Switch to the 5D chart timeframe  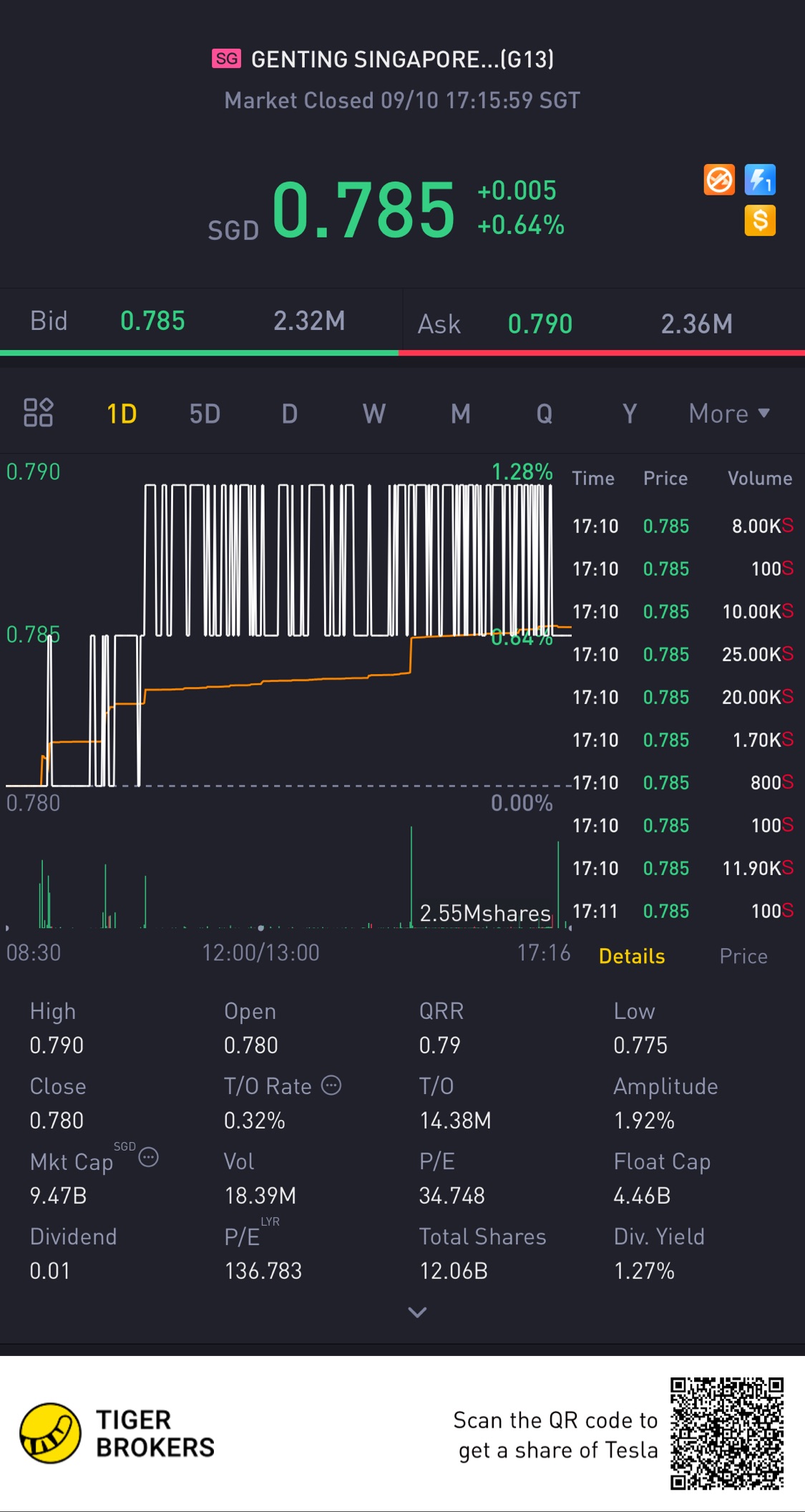coord(205,414)
